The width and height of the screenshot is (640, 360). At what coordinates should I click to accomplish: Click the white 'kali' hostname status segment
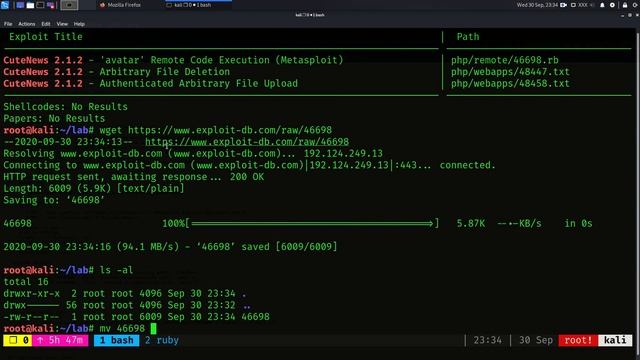[x=615, y=340]
